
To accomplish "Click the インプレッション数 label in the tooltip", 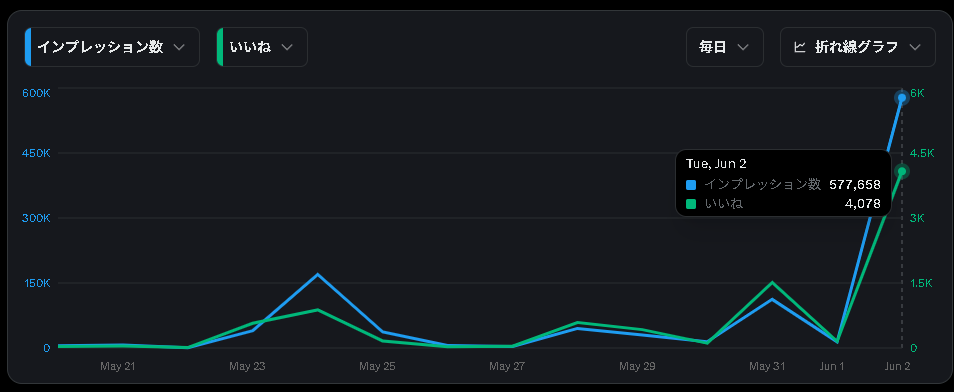I will click(x=762, y=184).
